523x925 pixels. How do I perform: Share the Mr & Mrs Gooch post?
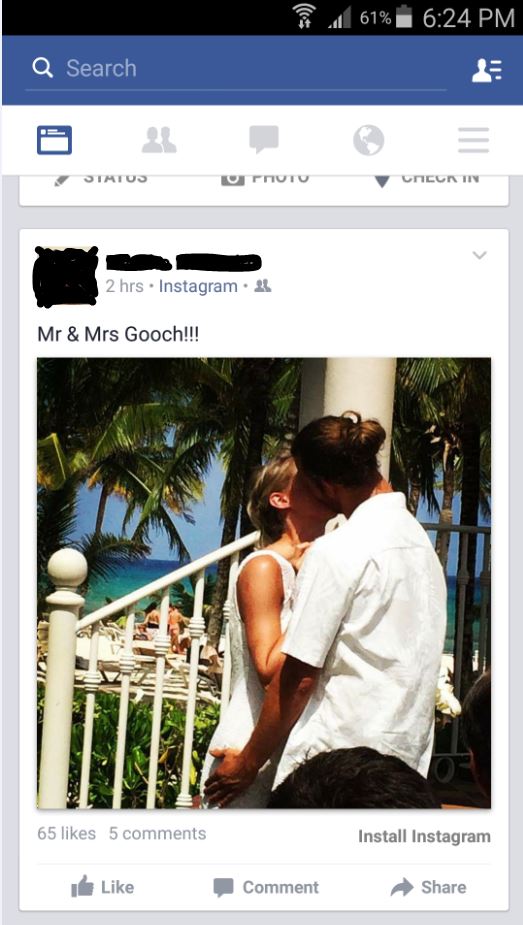pos(428,887)
